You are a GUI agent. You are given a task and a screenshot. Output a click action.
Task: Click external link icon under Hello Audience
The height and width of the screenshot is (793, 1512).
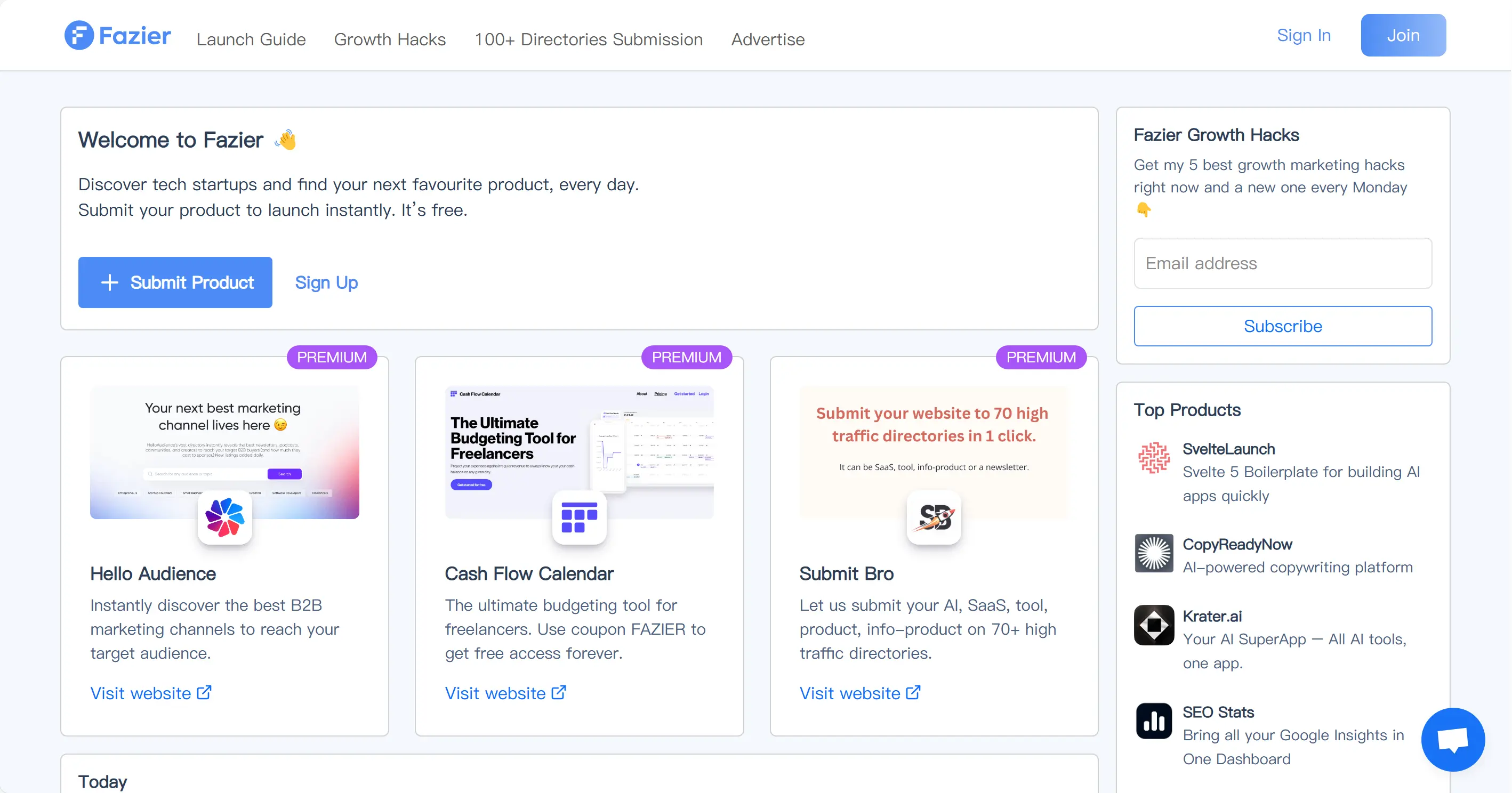pos(204,693)
